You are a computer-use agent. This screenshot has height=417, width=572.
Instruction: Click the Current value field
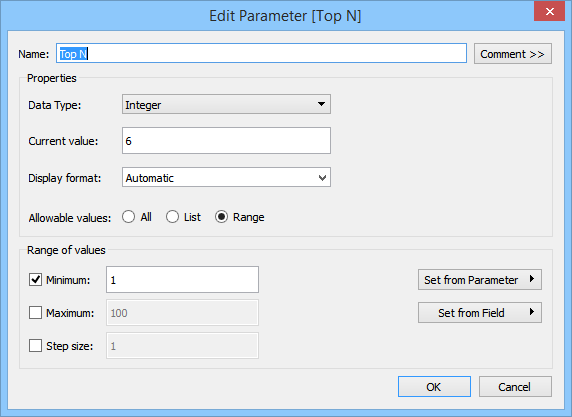click(226, 141)
